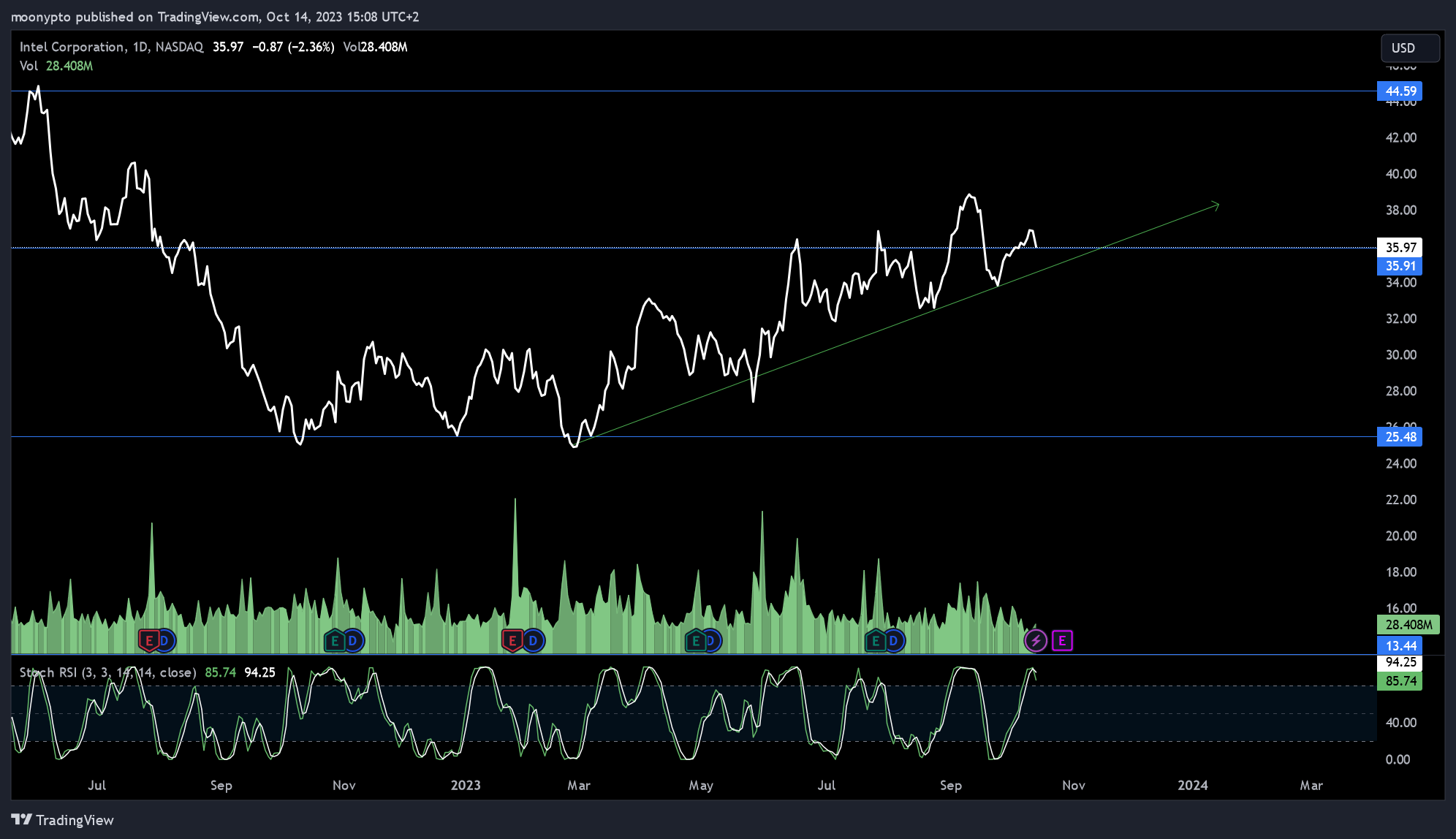Click the dividend D marker after 2023 label
The height and width of the screenshot is (839, 1456).
point(533,641)
